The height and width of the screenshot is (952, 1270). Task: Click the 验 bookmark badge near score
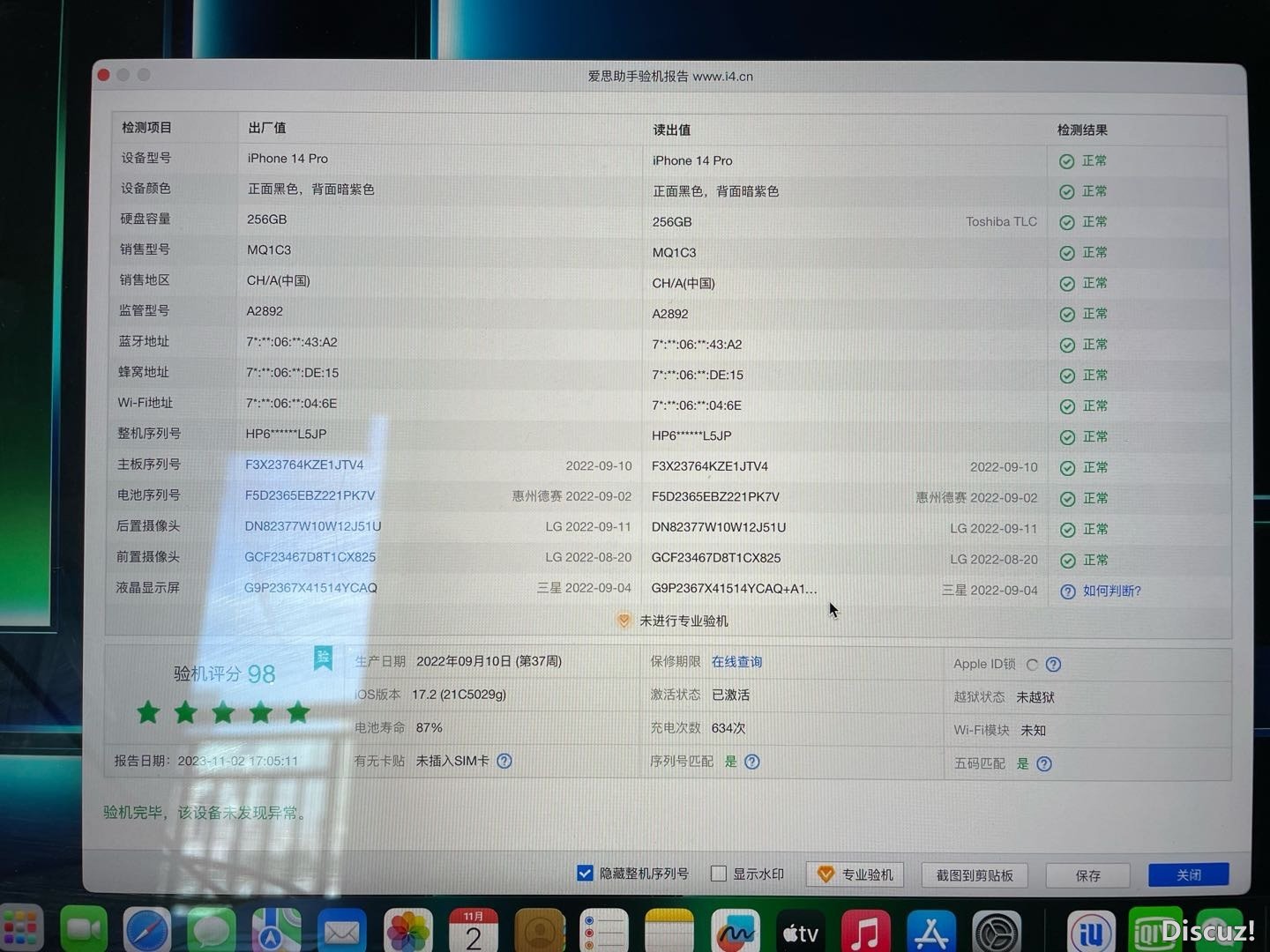click(324, 658)
